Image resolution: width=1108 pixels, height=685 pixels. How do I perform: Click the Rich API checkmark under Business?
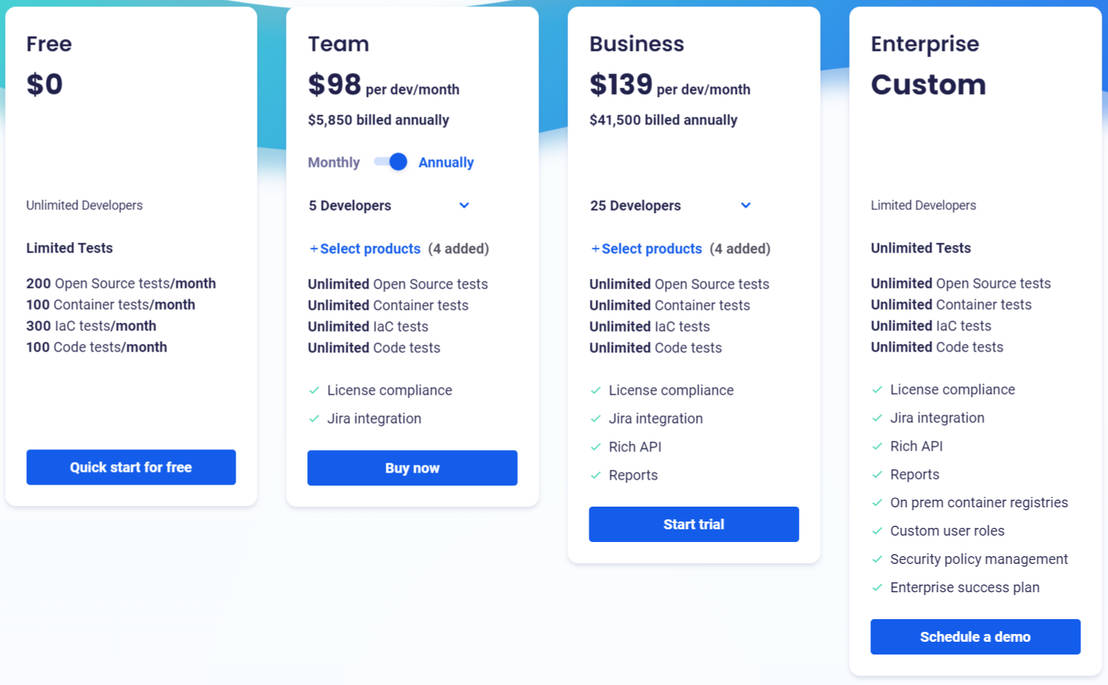594,447
